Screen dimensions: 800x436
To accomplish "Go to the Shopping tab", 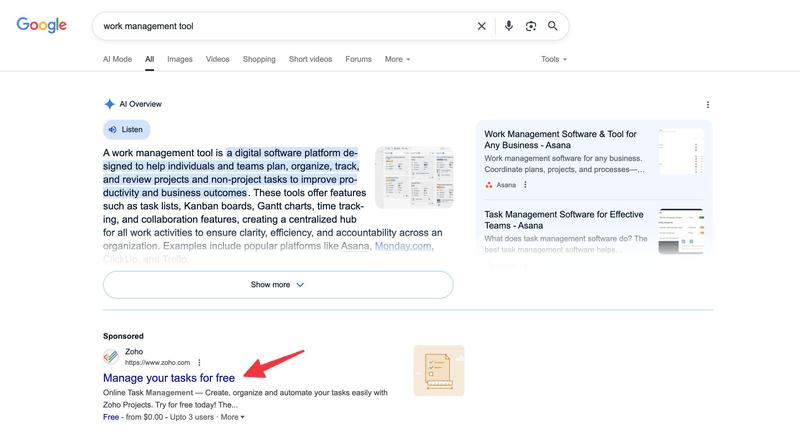I will point(259,59).
